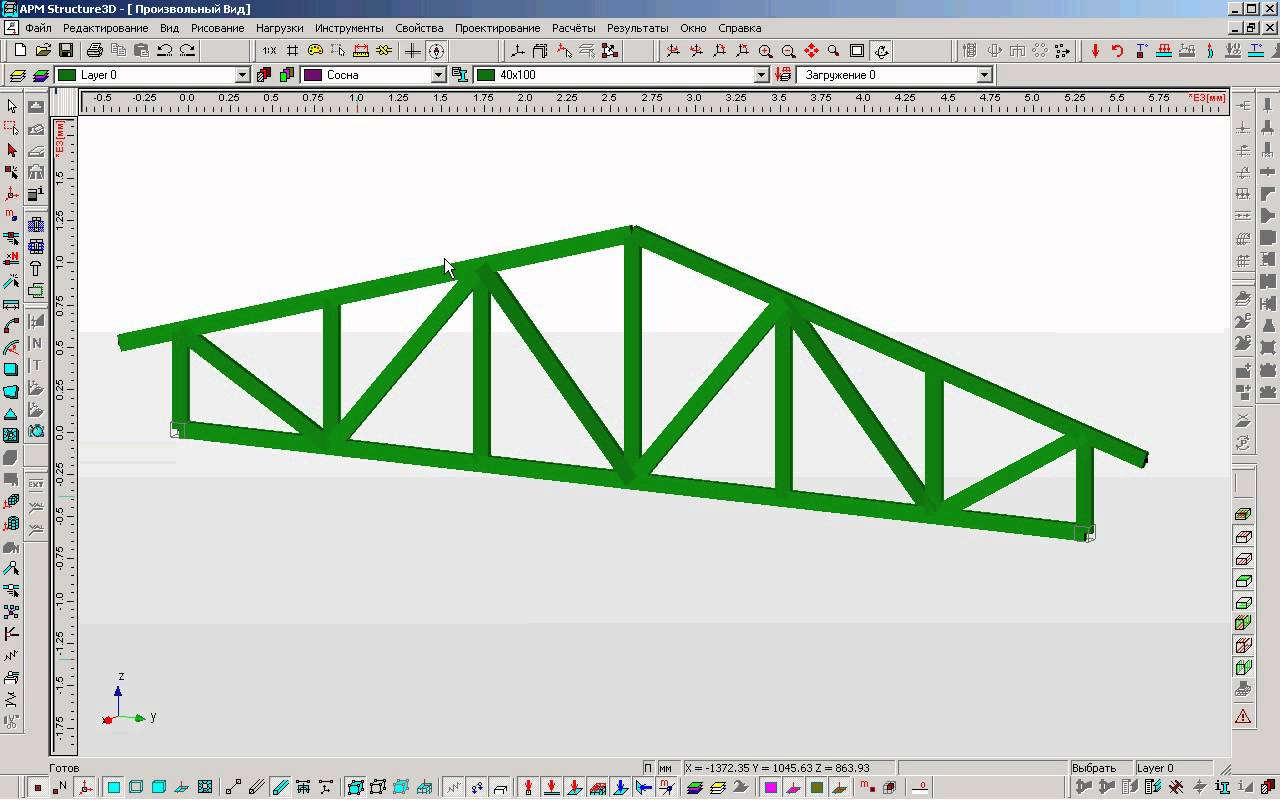Viewport: 1280px width, 800px height.
Task: Toggle the magenta square icon in bottom toolbar
Action: 771,788
